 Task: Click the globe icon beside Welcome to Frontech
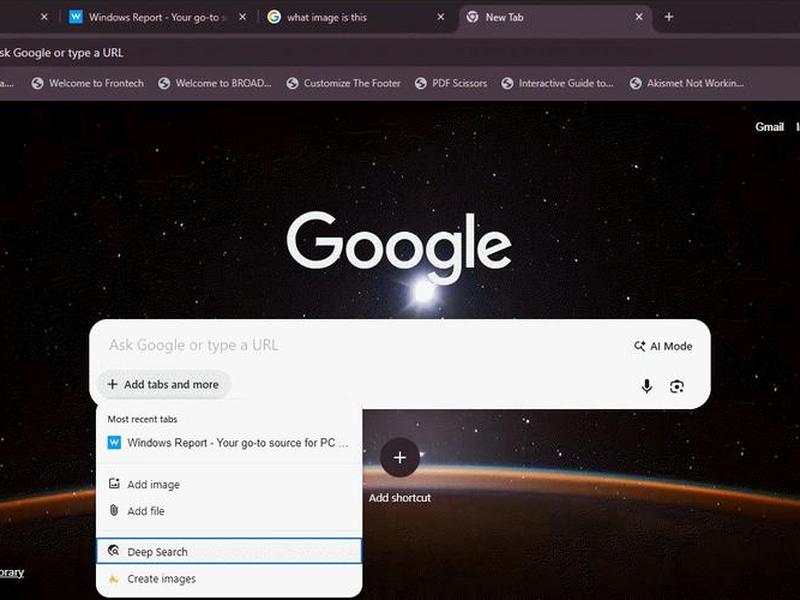(37, 83)
